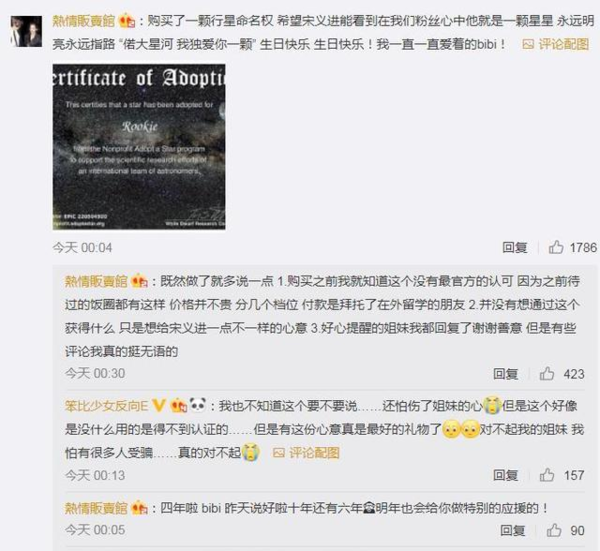Screen dimensions: 600x551
Task: Click the yellow V verified badge
Action: coord(159,405)
